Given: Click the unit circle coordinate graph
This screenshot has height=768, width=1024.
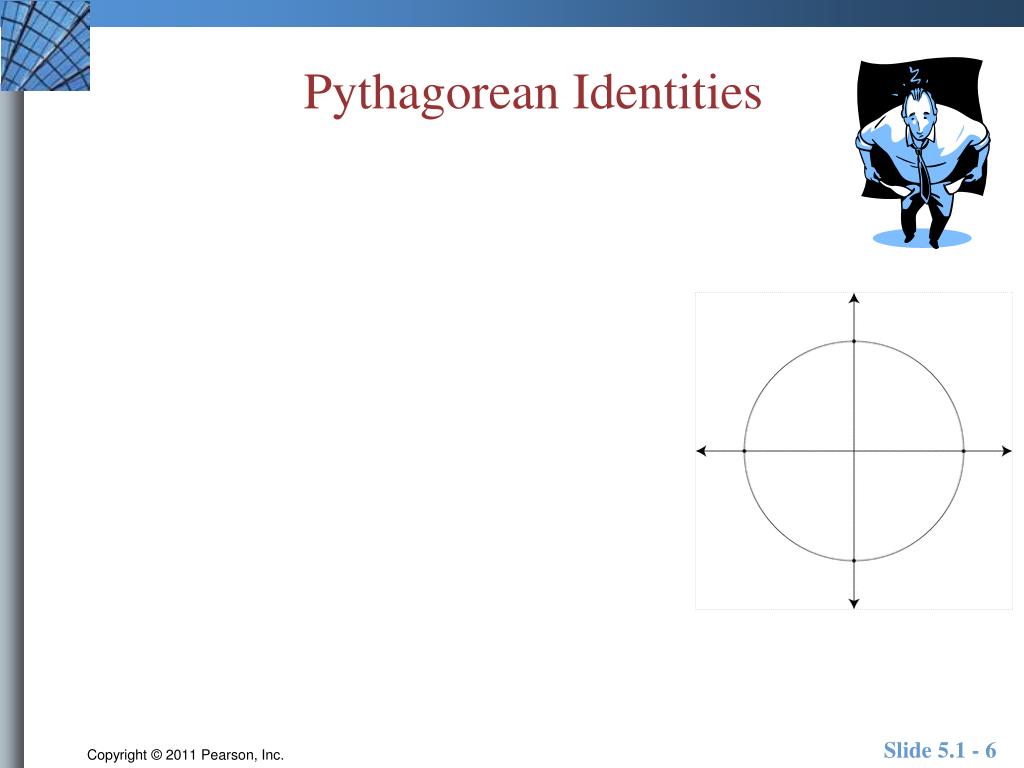Looking at the screenshot, I should click(854, 451).
